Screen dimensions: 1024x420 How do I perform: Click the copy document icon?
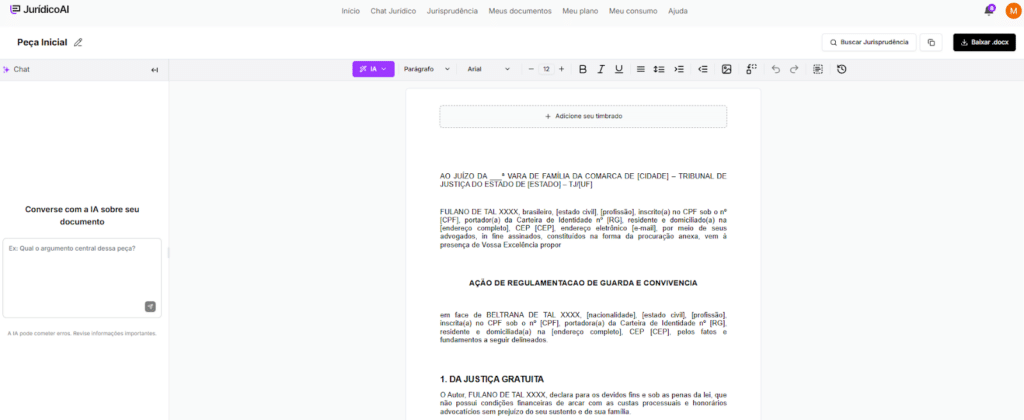coord(931,42)
